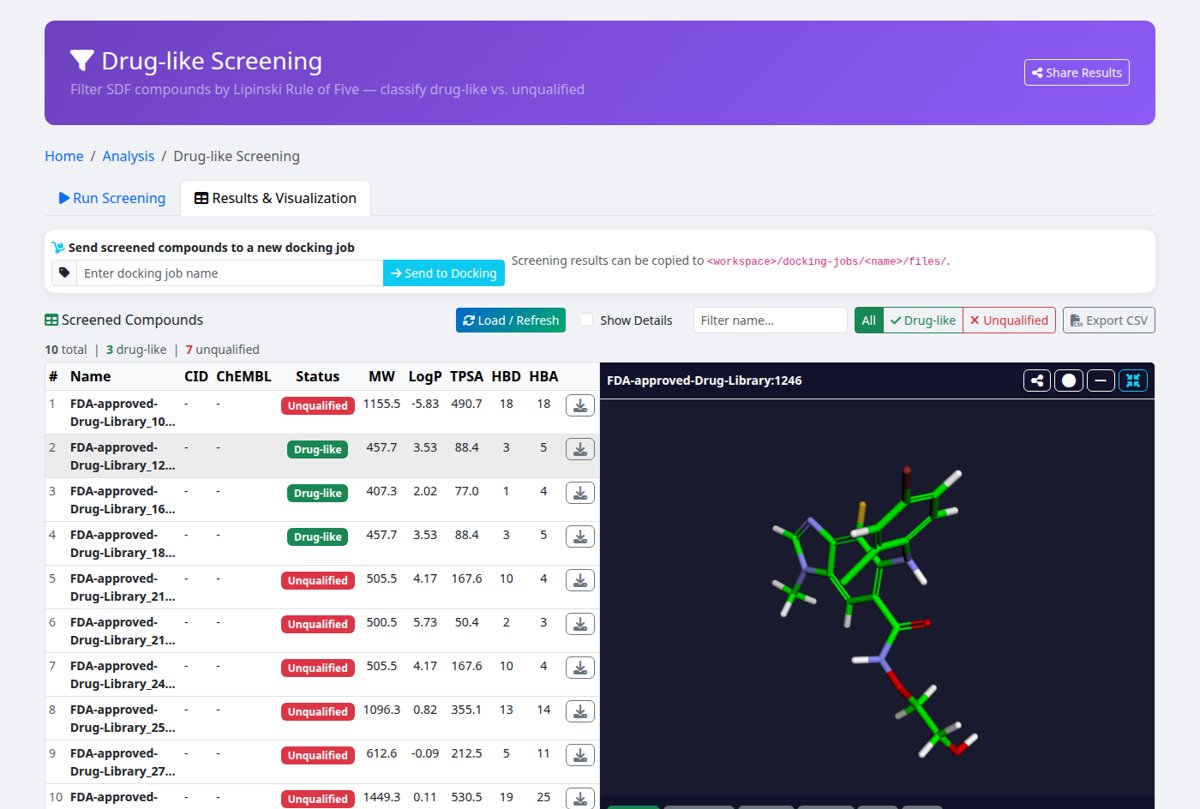Click the MW column header

(381, 377)
